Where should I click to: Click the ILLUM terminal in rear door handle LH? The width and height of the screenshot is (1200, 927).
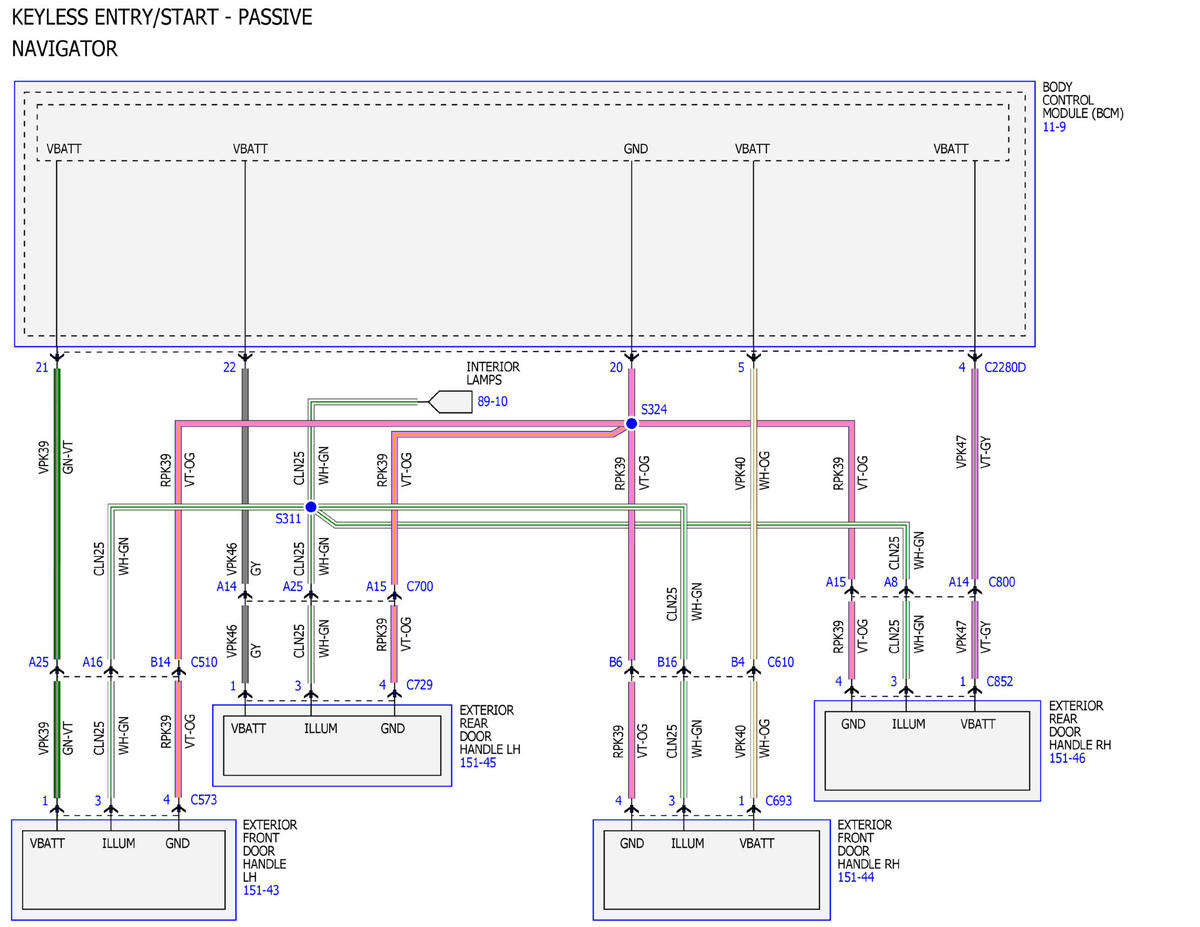(x=320, y=729)
